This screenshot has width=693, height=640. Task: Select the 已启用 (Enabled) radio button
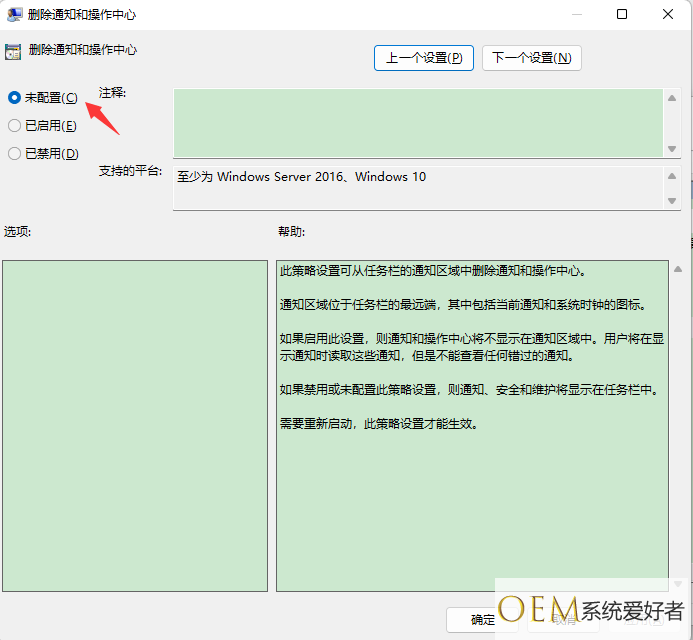point(14,125)
